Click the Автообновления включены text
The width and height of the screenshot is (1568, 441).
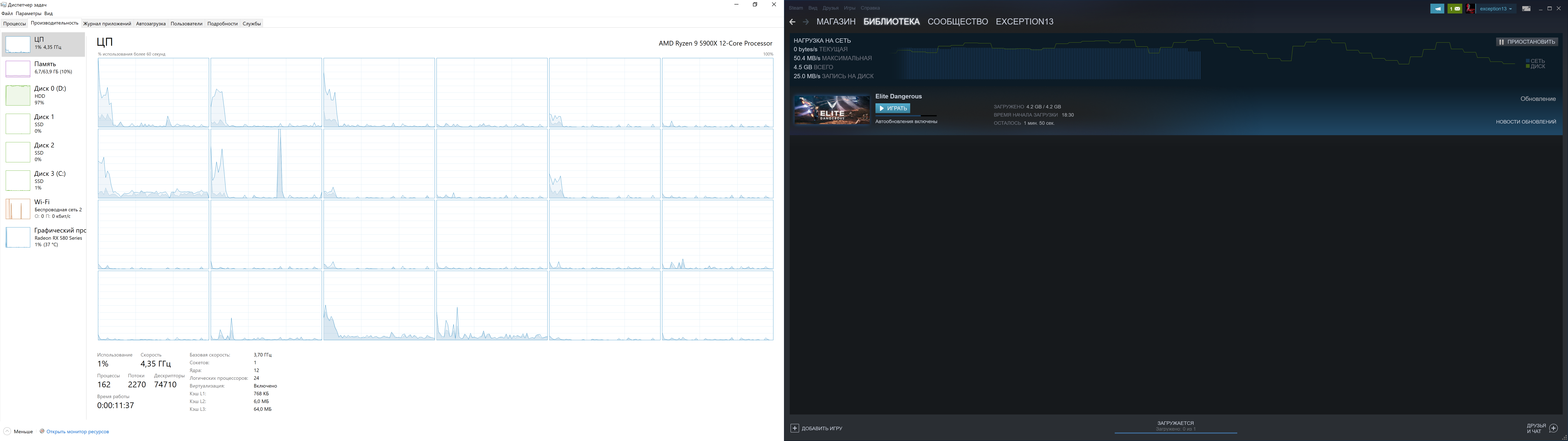tap(906, 122)
